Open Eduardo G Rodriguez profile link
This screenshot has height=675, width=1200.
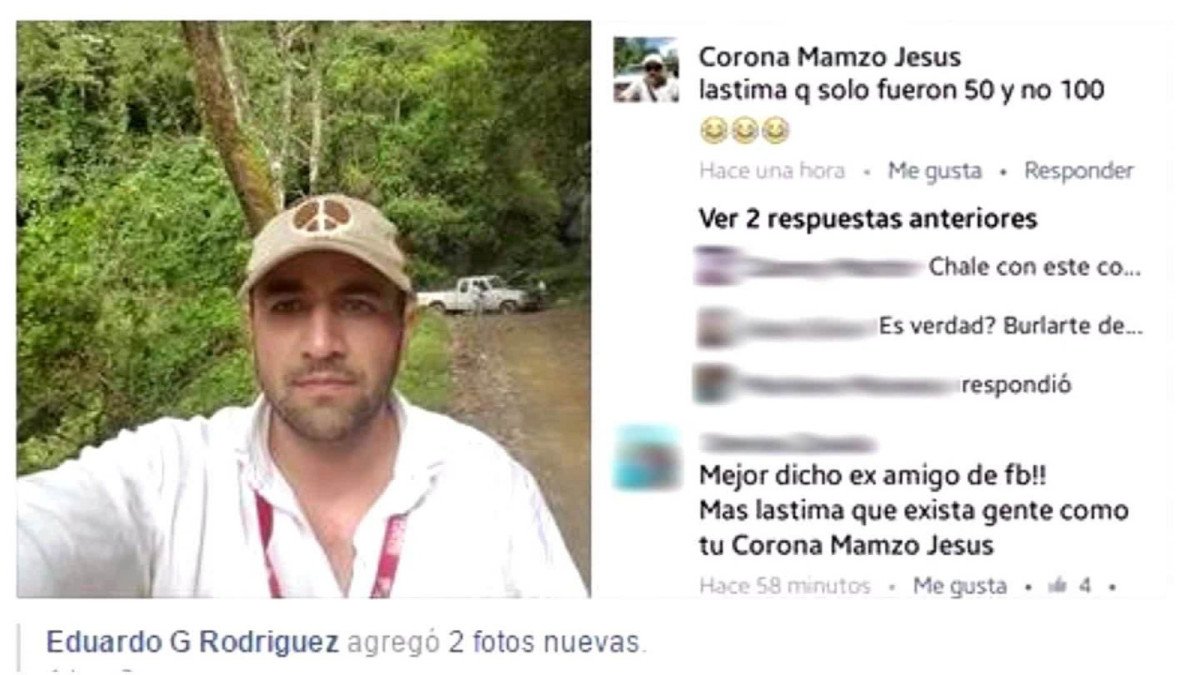pos(192,643)
